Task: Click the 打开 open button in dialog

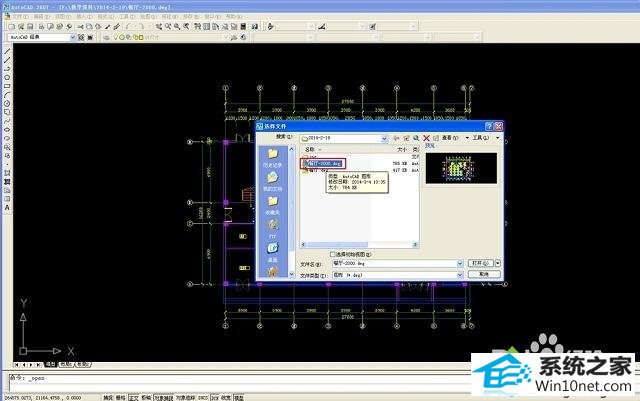Action: [480, 263]
